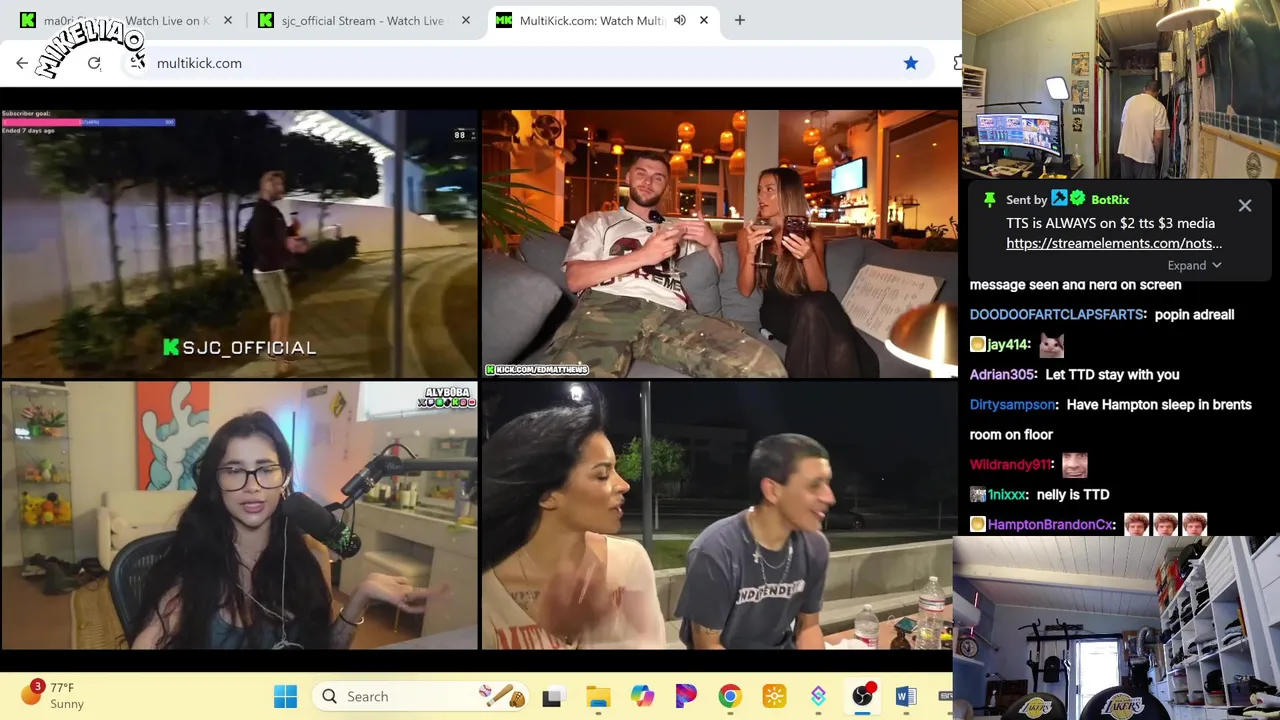Viewport: 1280px width, 720px height.
Task: Click the room webcam overlay at top right
Action: tap(1121, 89)
